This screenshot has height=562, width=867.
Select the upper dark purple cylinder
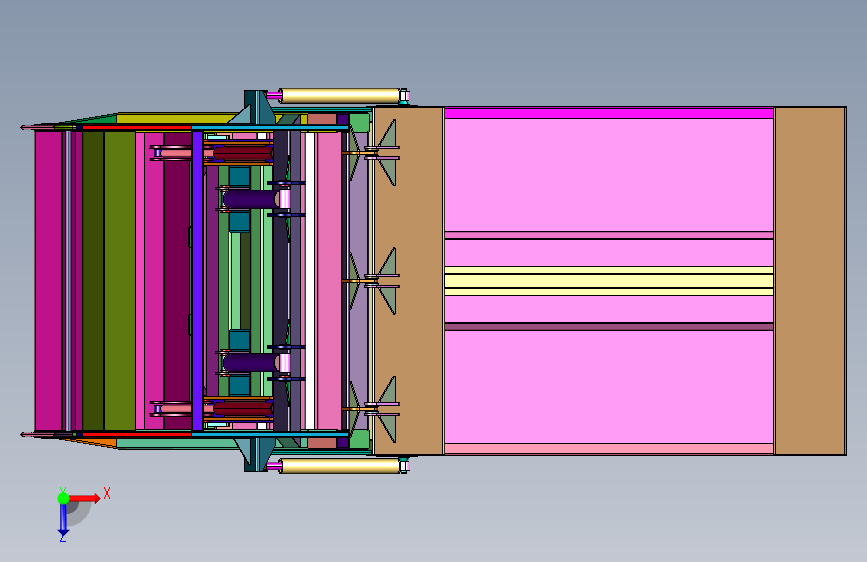click(x=250, y=199)
